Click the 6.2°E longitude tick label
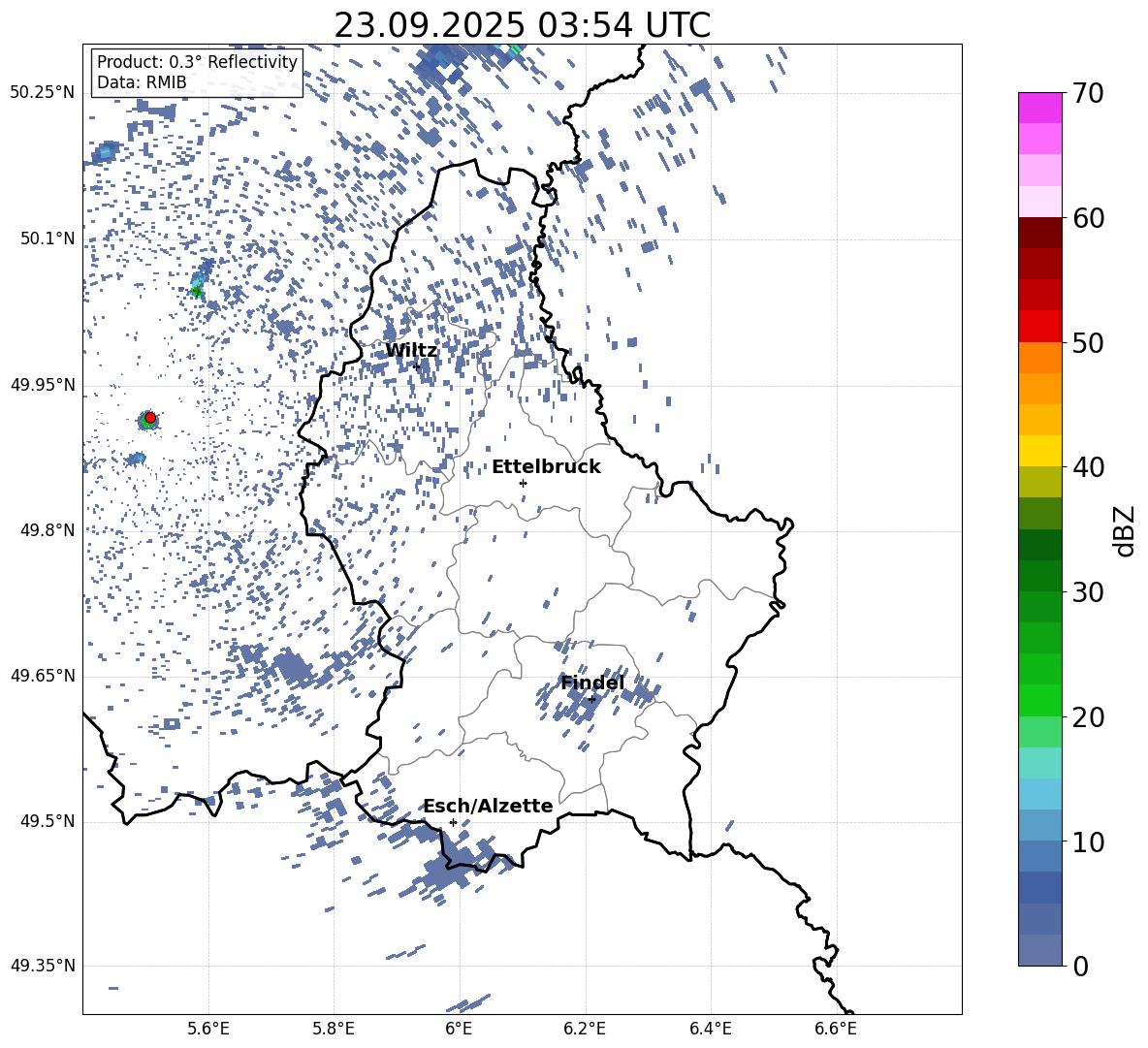The image size is (1148, 1048). pyautogui.click(x=585, y=1029)
